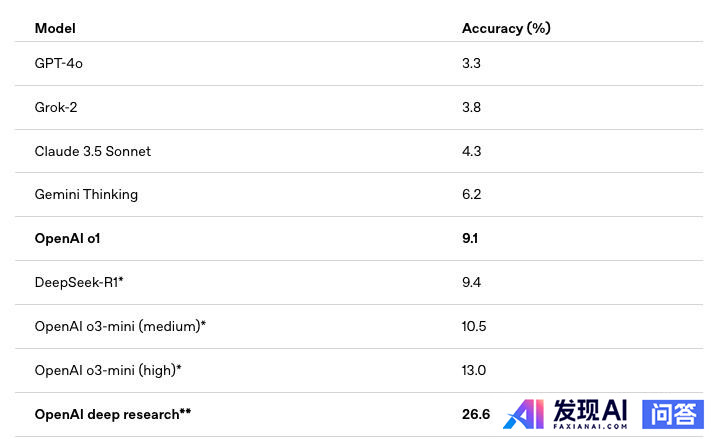Click the Accuracy (%) column header
The image size is (719, 439).
[506, 28]
